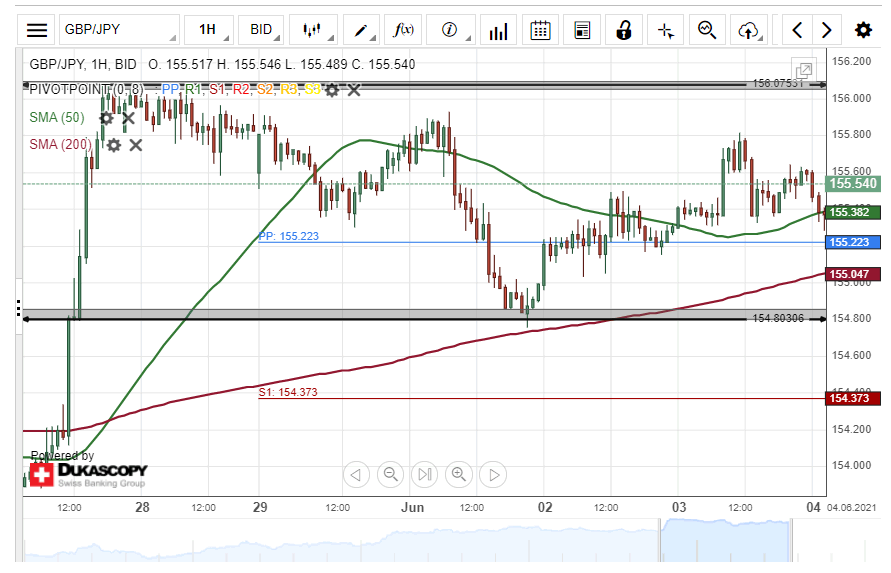
Task: Open the candlestick chart type selector
Action: coord(314,30)
